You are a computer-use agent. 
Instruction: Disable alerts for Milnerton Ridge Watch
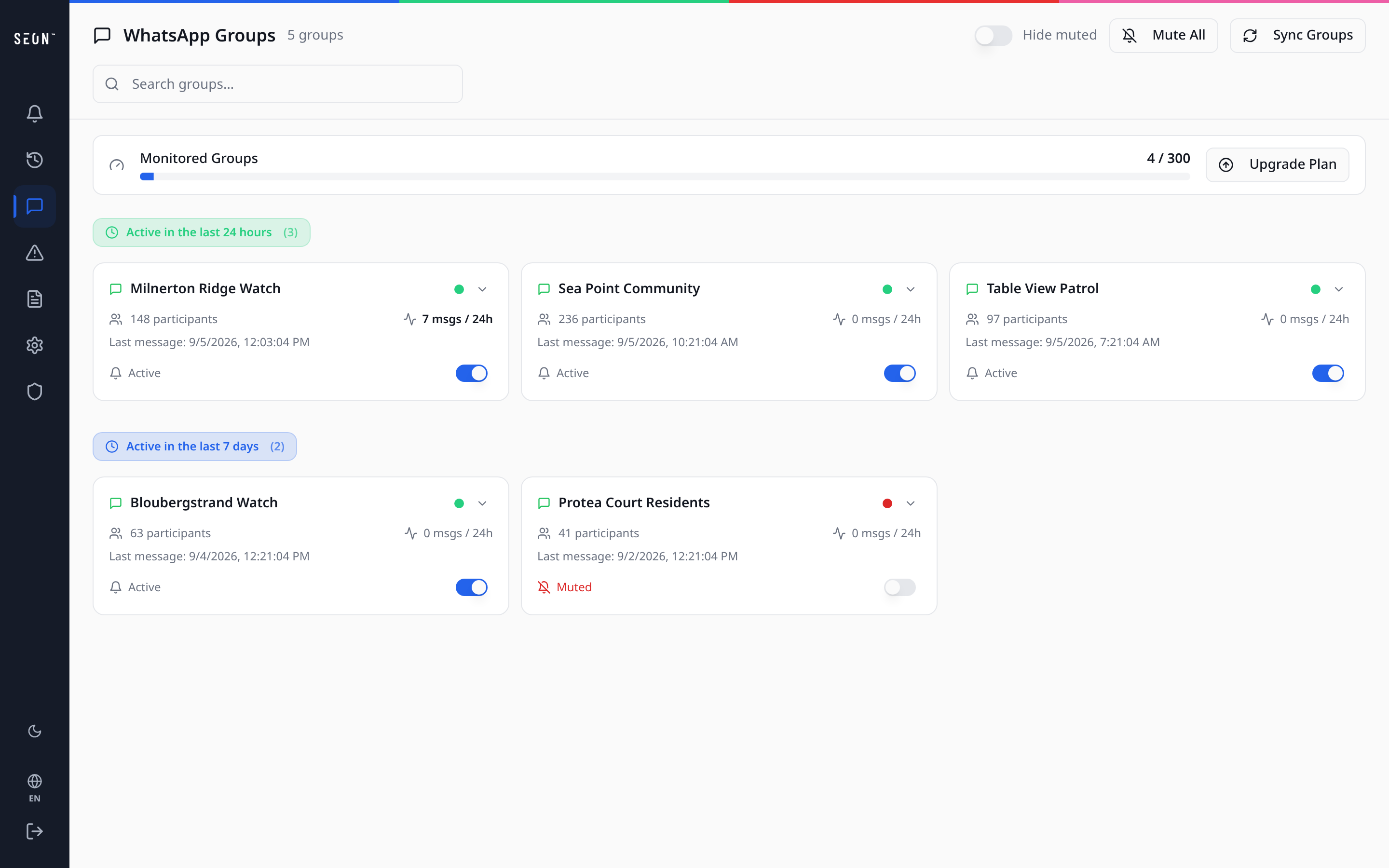471,373
